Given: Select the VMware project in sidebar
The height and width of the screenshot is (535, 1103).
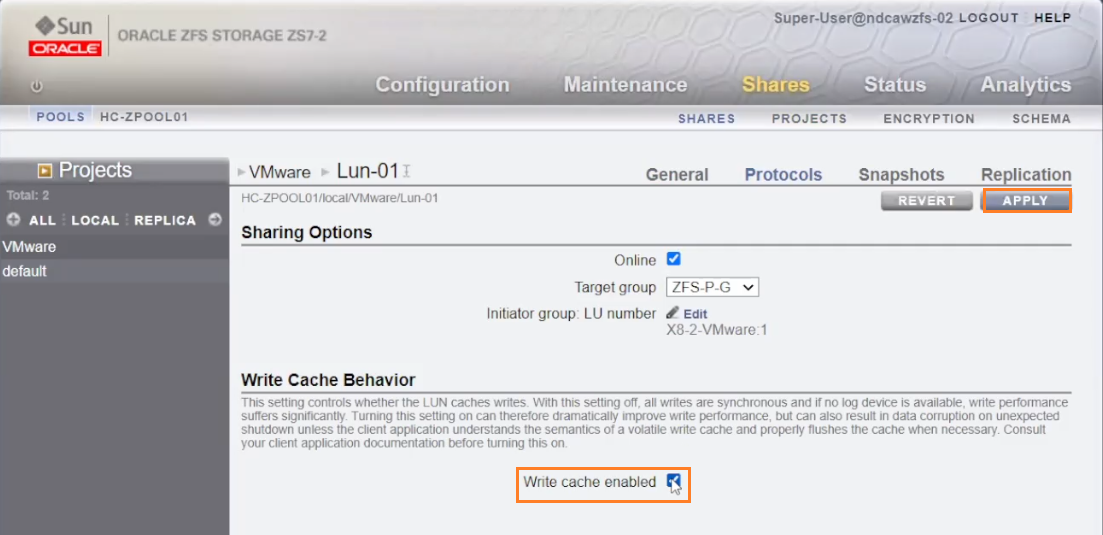Looking at the screenshot, I should click(x=115, y=247).
